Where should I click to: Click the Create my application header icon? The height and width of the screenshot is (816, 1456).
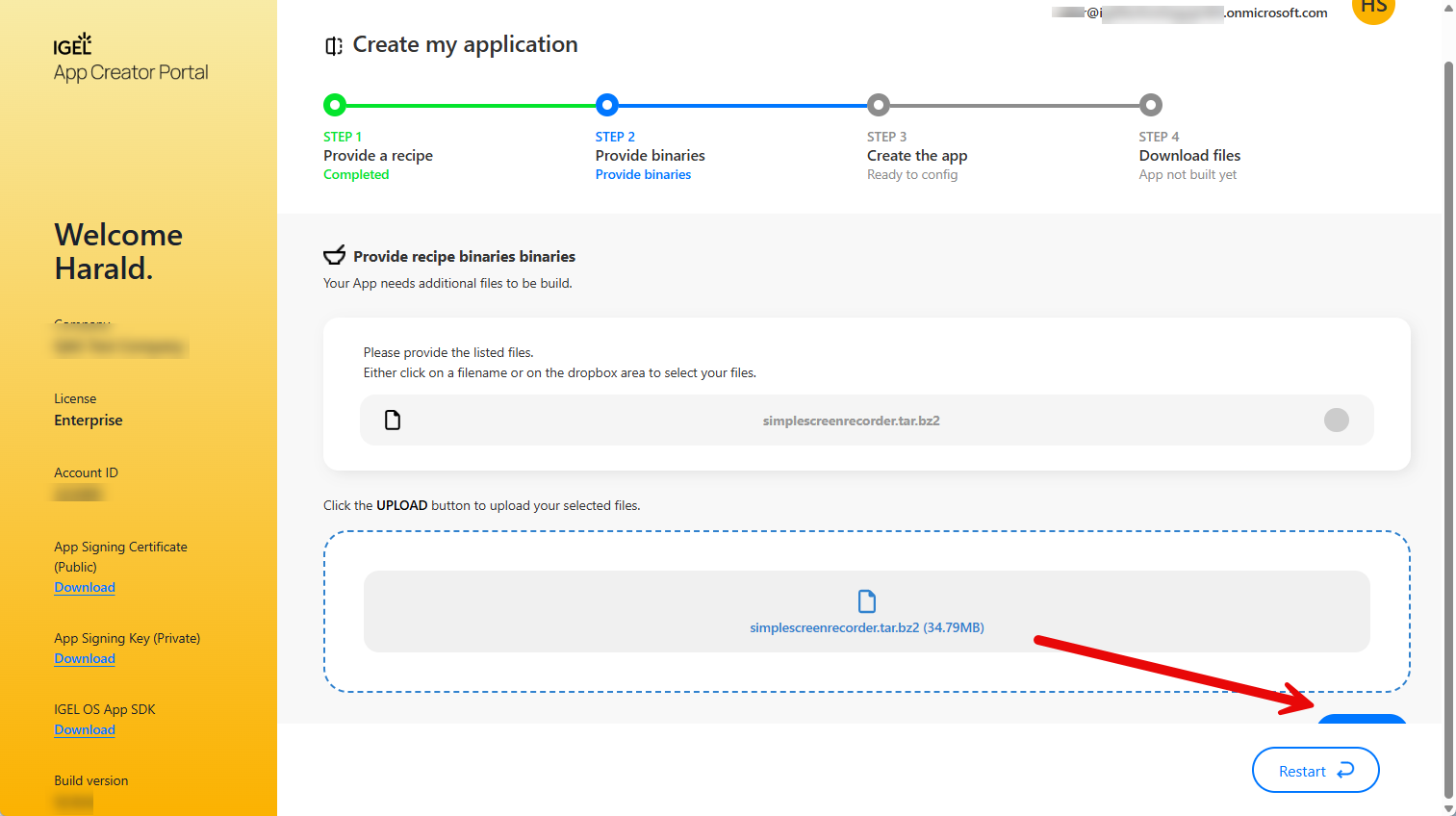tap(333, 46)
